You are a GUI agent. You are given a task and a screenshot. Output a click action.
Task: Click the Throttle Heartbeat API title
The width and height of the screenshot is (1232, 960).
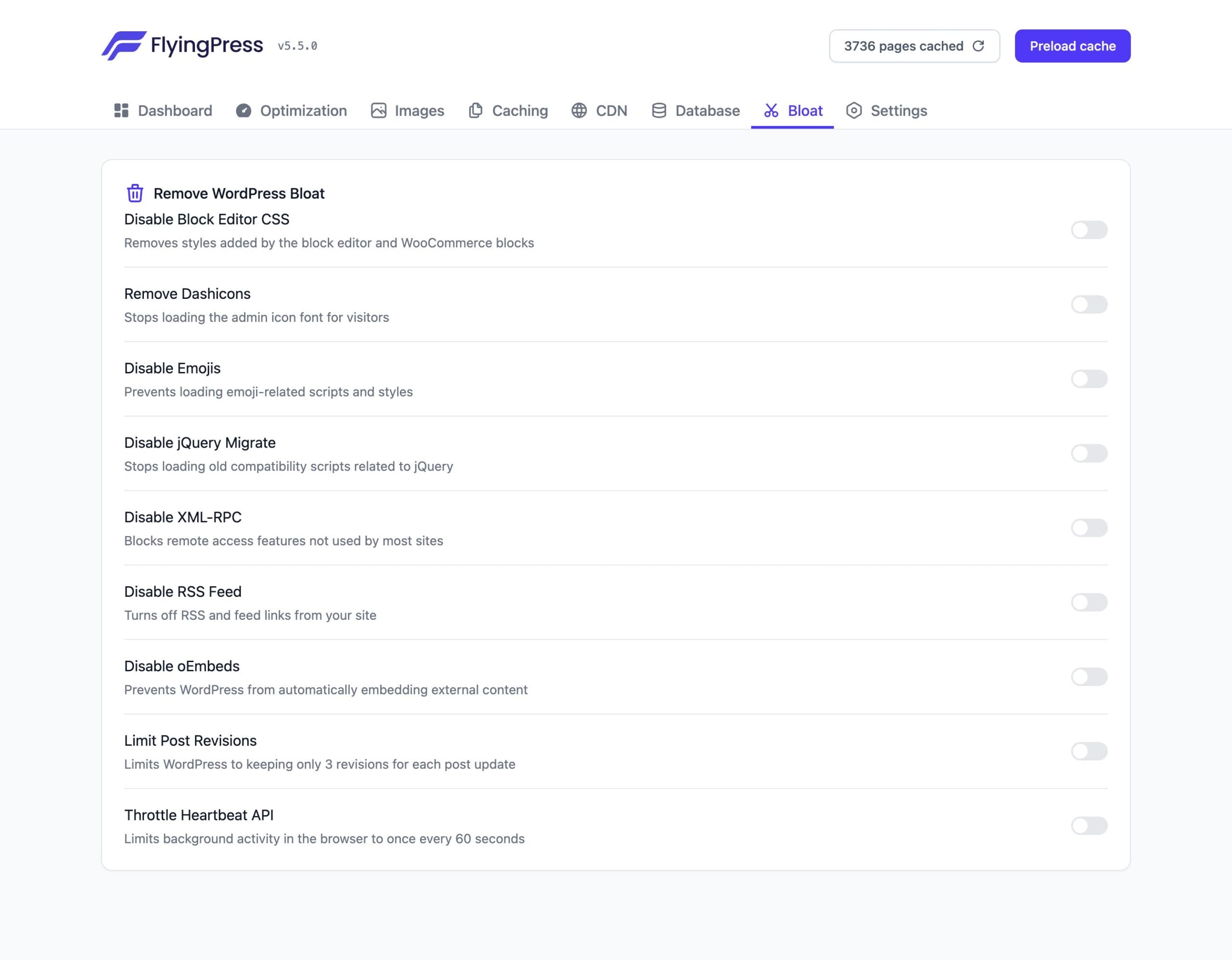199,815
